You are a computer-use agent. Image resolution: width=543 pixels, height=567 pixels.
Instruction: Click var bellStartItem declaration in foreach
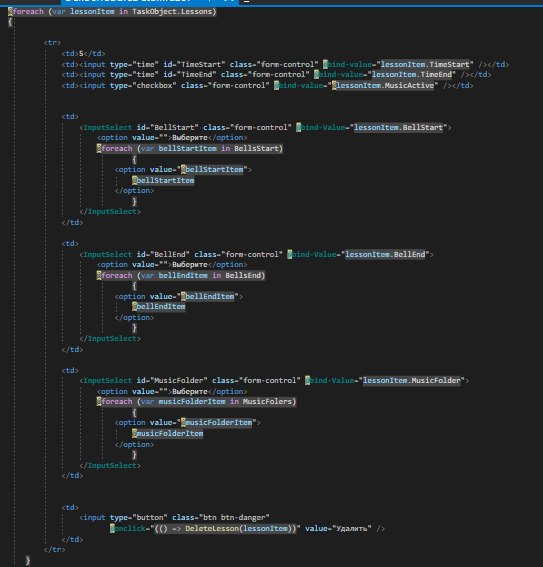[x=179, y=148]
